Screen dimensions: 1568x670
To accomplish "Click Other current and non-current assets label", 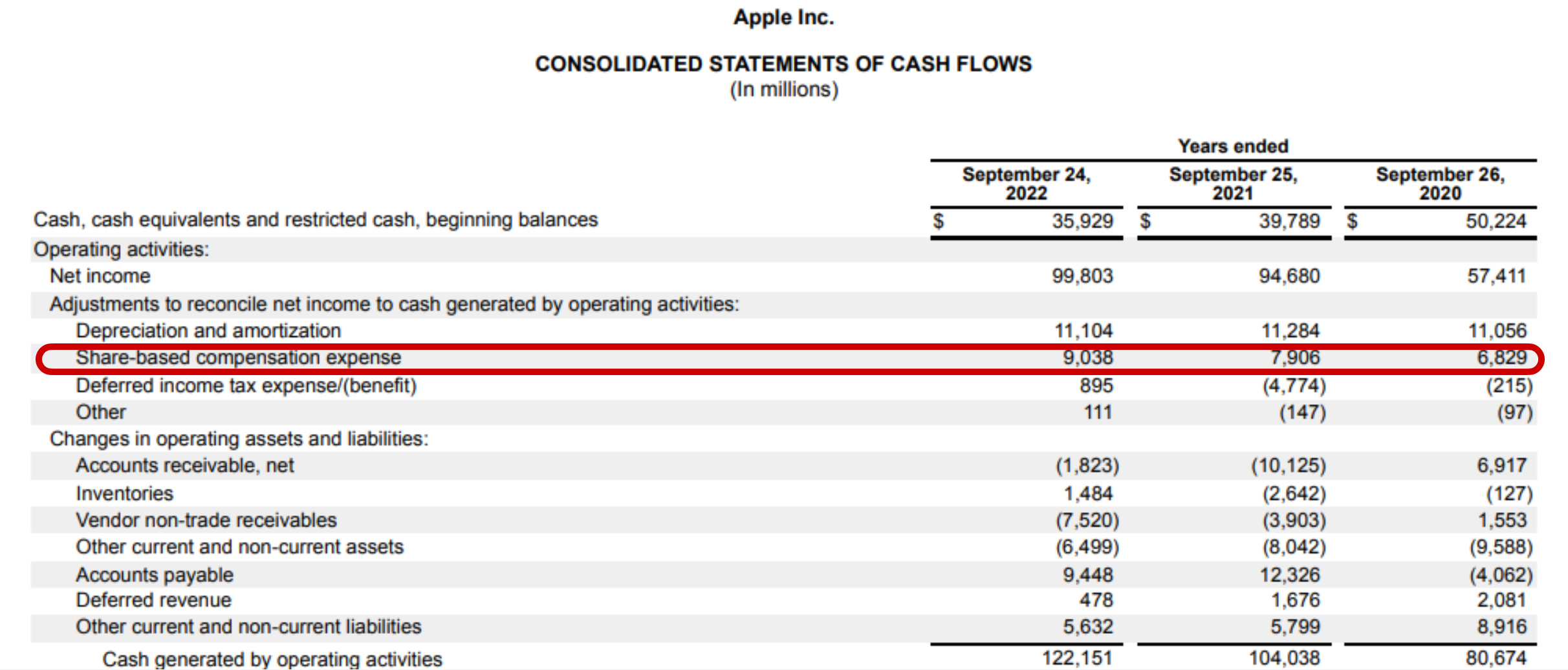I will click(240, 547).
